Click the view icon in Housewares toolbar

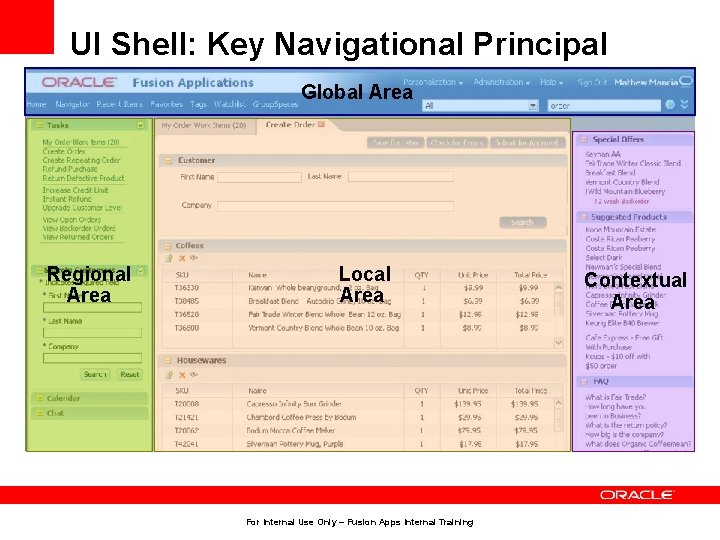[194, 375]
